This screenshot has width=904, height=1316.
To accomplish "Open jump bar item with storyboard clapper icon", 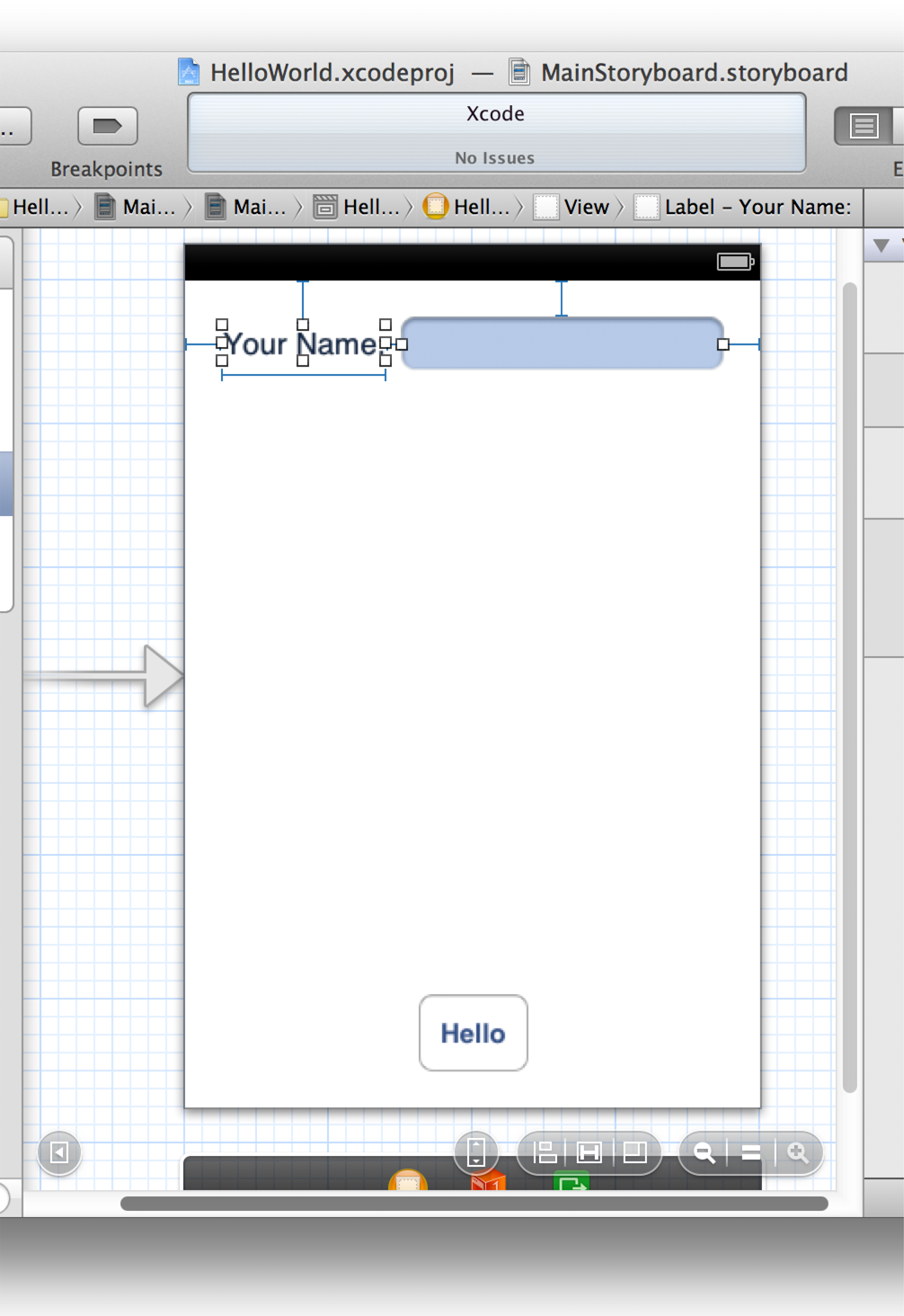I will 358,207.
